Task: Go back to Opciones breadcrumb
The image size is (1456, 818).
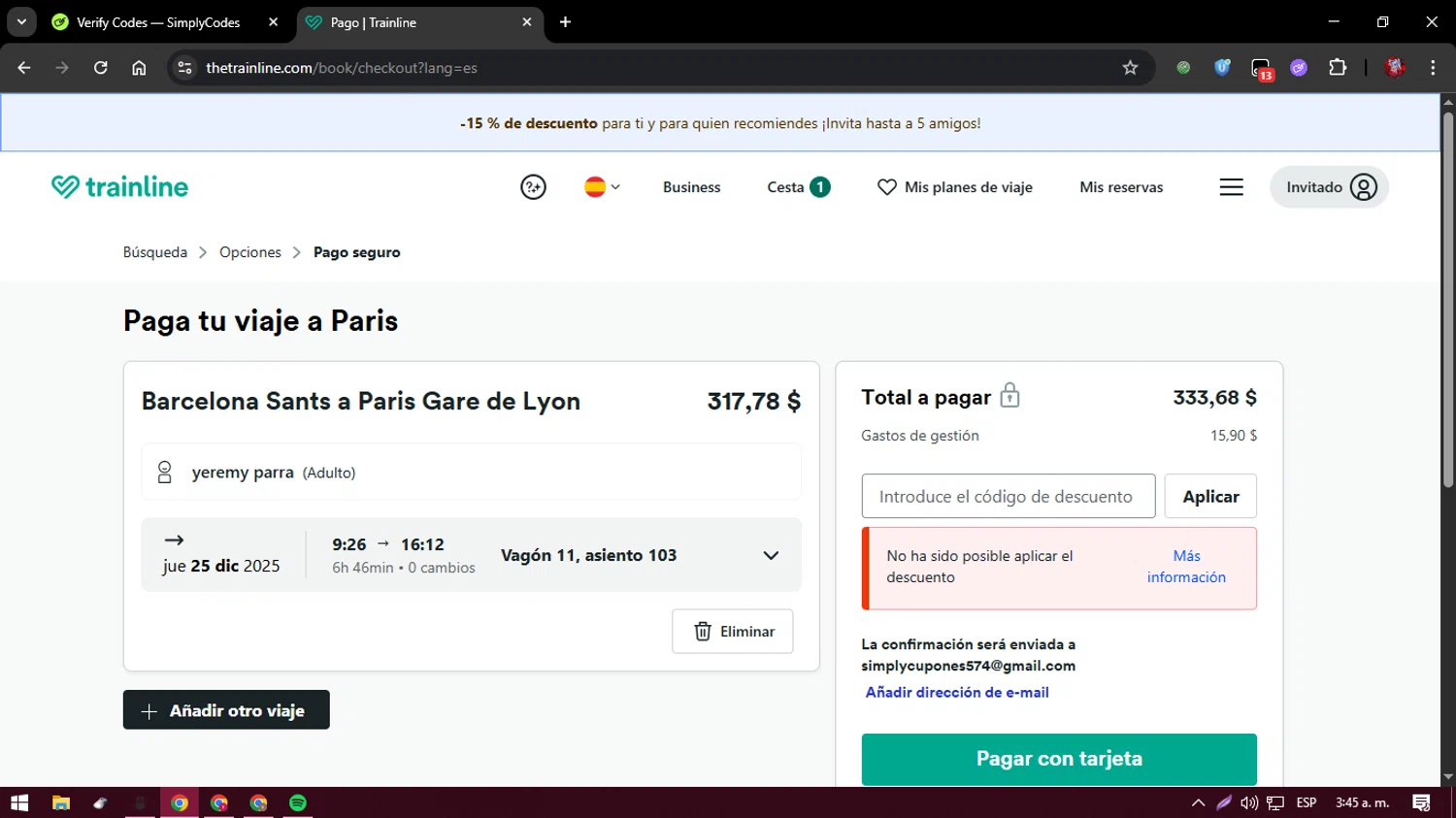Action: point(250,252)
